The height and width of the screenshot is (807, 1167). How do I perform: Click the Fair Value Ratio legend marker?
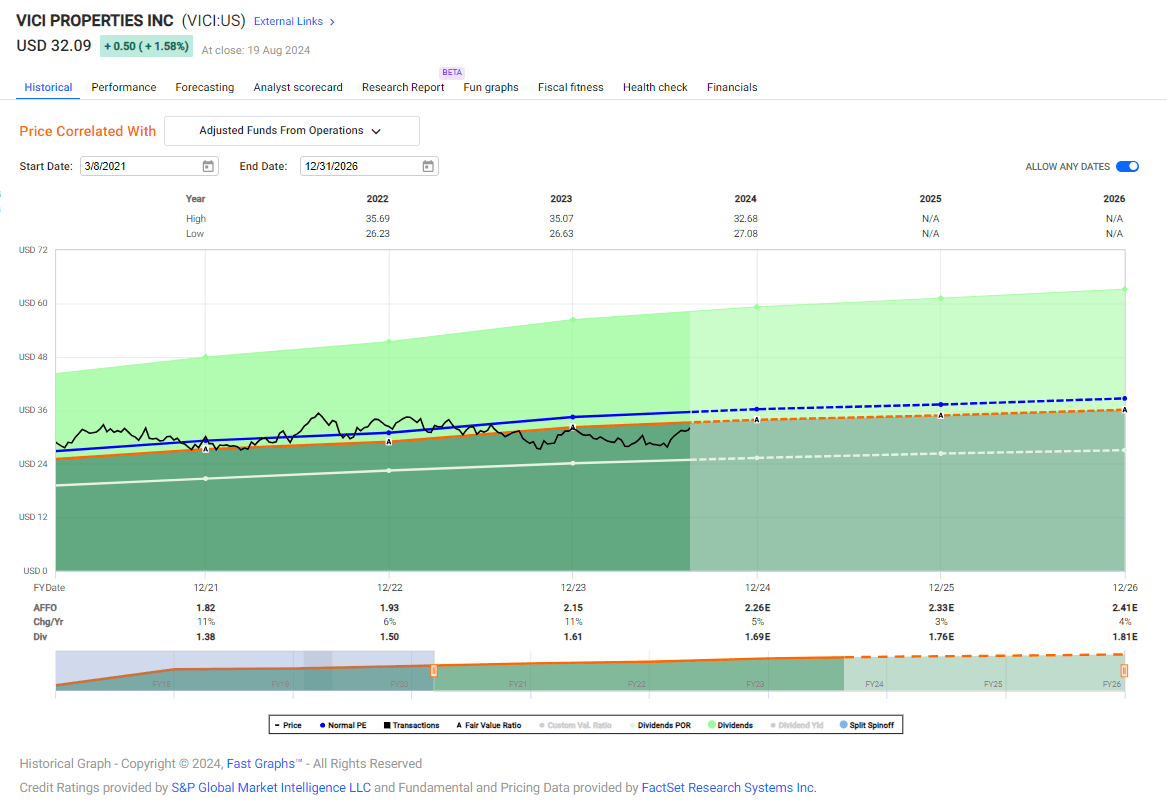coord(459,723)
